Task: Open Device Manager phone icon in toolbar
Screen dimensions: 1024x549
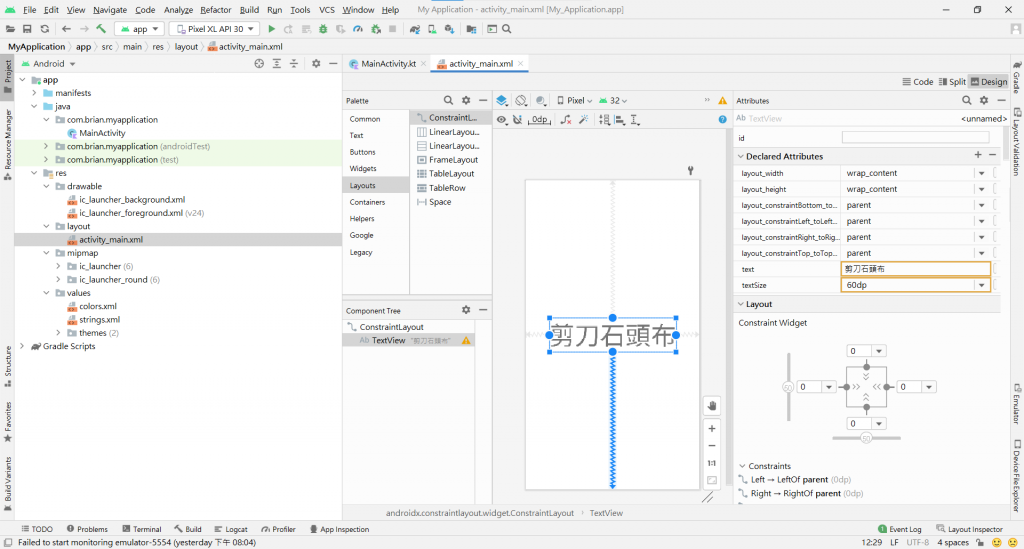Action: pyautogui.click(x=432, y=29)
